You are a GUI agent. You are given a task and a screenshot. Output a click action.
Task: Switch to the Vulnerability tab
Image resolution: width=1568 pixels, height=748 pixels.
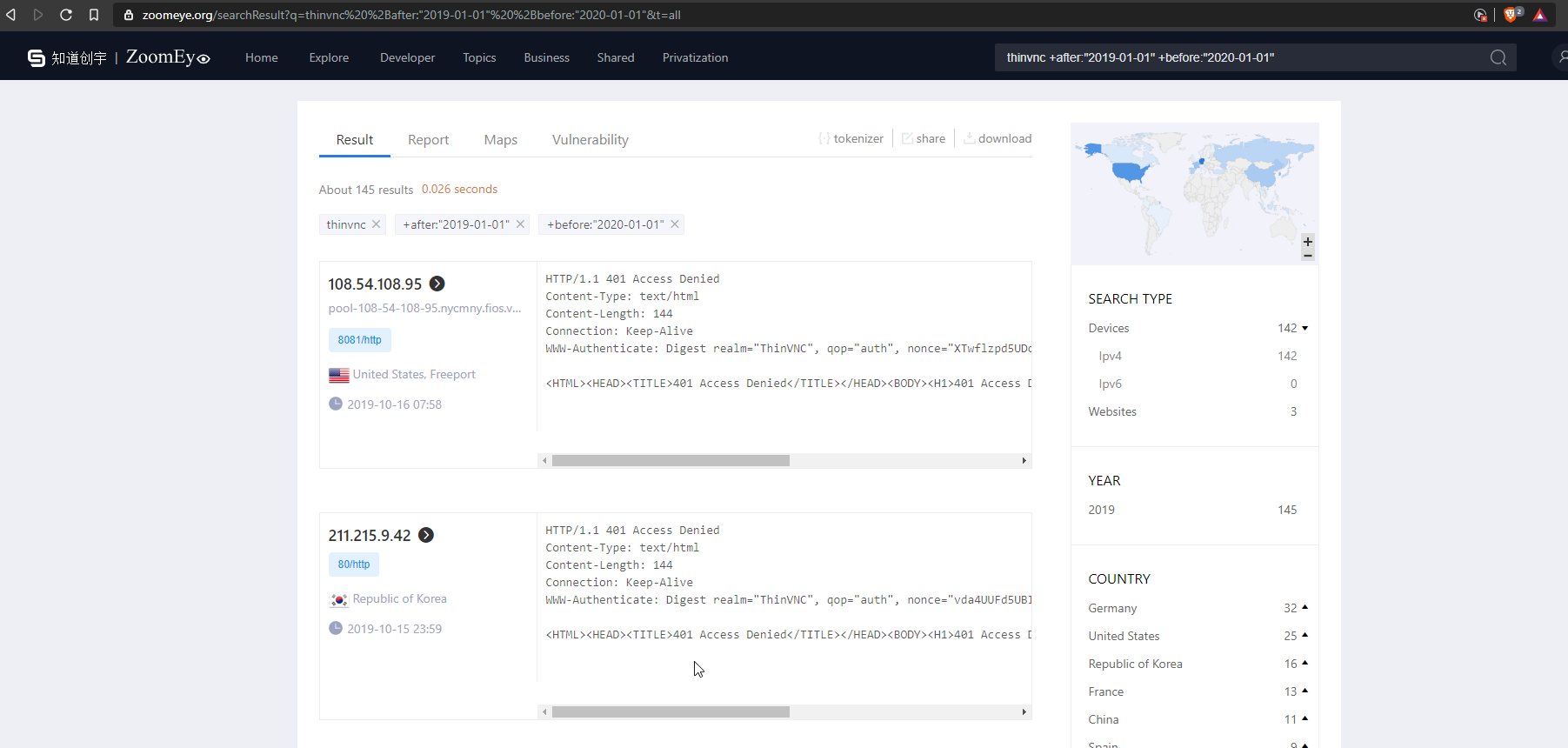tap(590, 139)
